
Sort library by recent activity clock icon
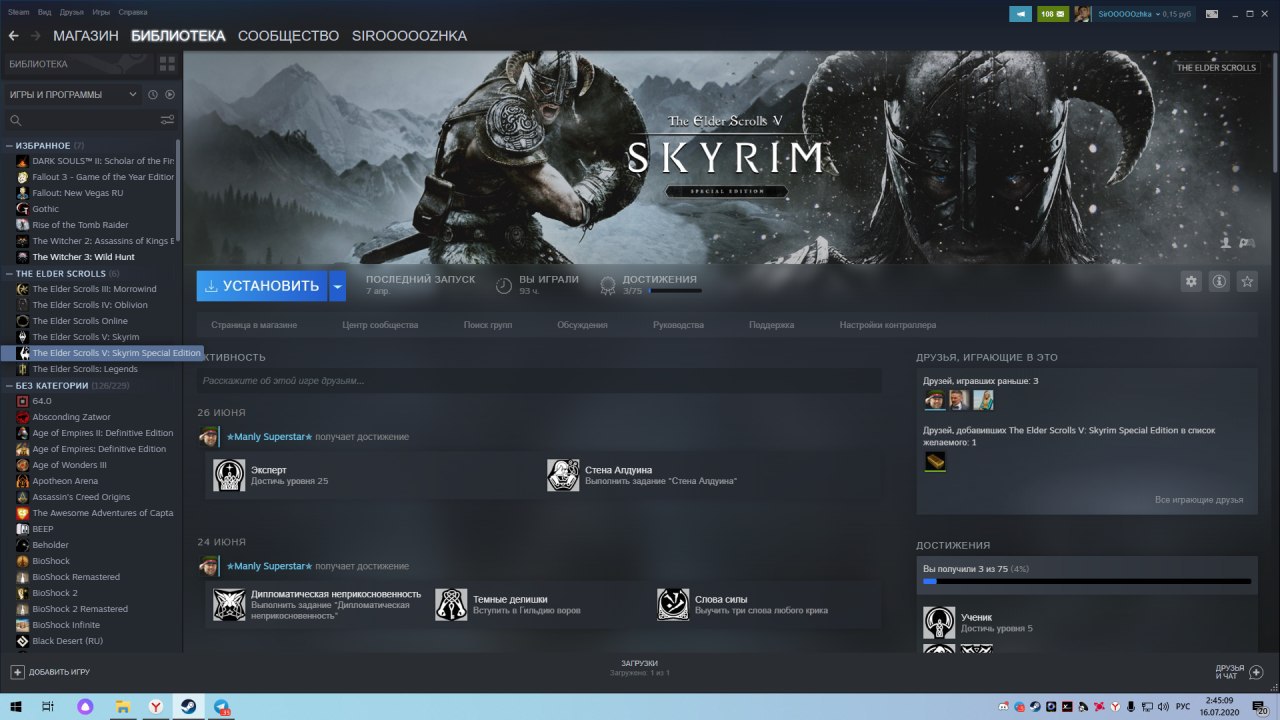point(153,95)
